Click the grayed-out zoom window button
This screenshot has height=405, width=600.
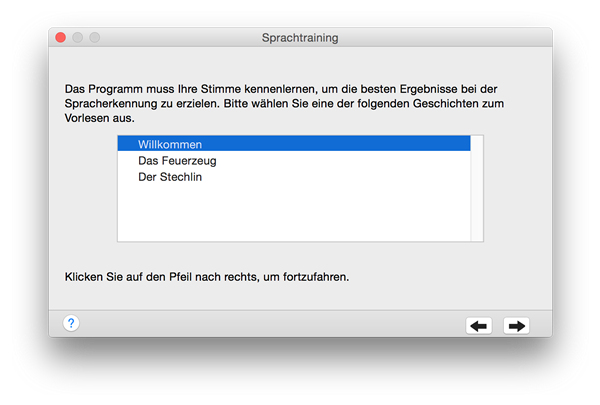pos(95,38)
